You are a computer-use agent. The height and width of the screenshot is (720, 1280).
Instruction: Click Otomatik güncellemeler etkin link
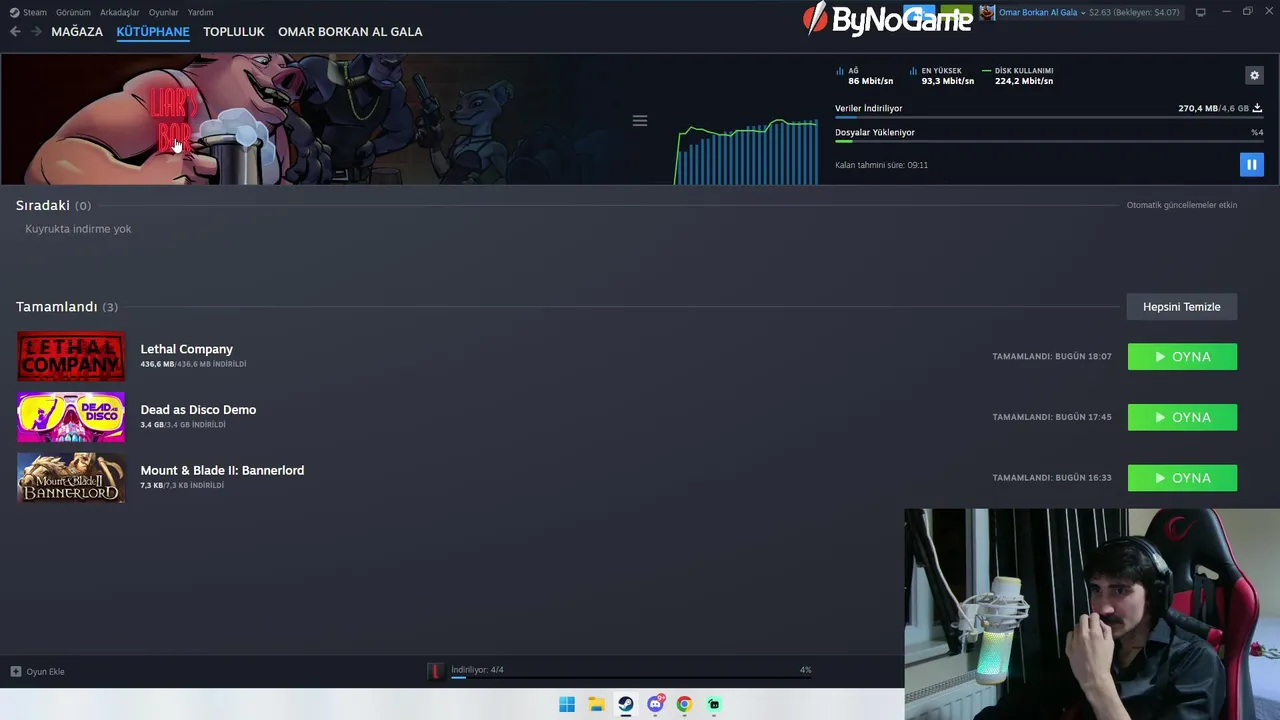tap(1182, 205)
